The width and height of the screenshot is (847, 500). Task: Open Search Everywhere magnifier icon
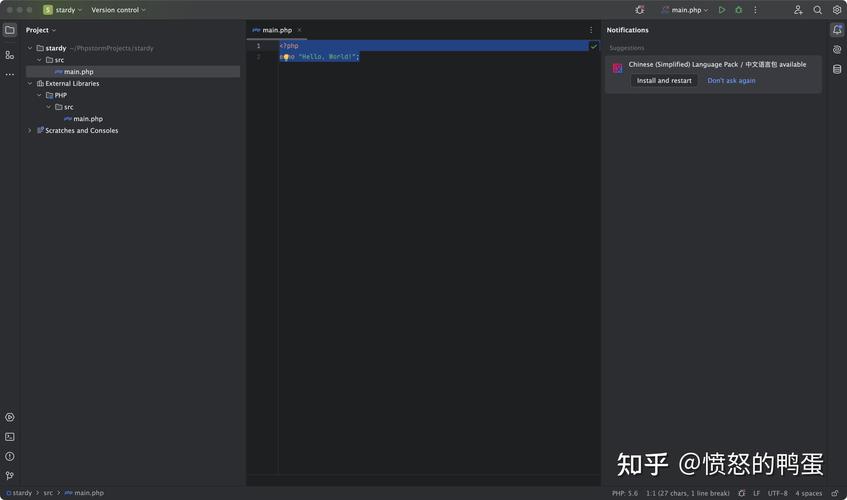[x=817, y=10]
